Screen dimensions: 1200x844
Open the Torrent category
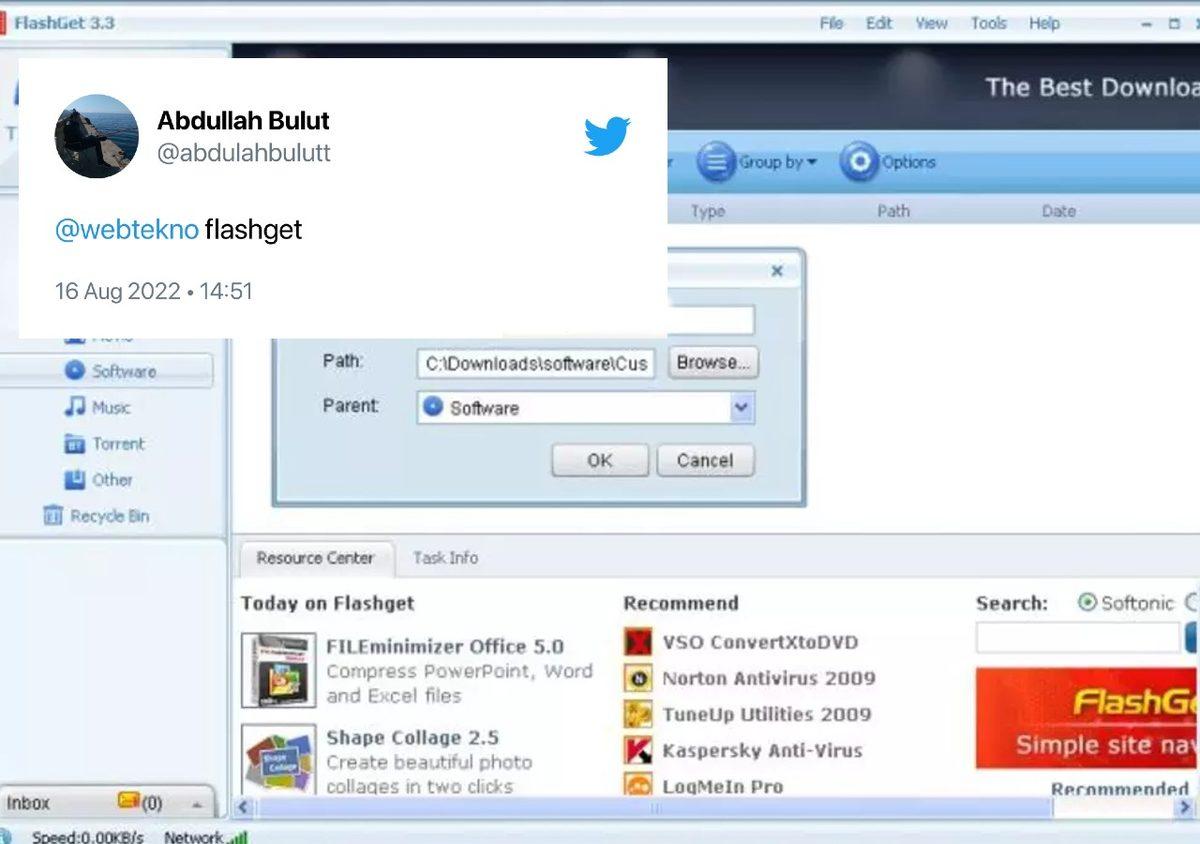(118, 443)
